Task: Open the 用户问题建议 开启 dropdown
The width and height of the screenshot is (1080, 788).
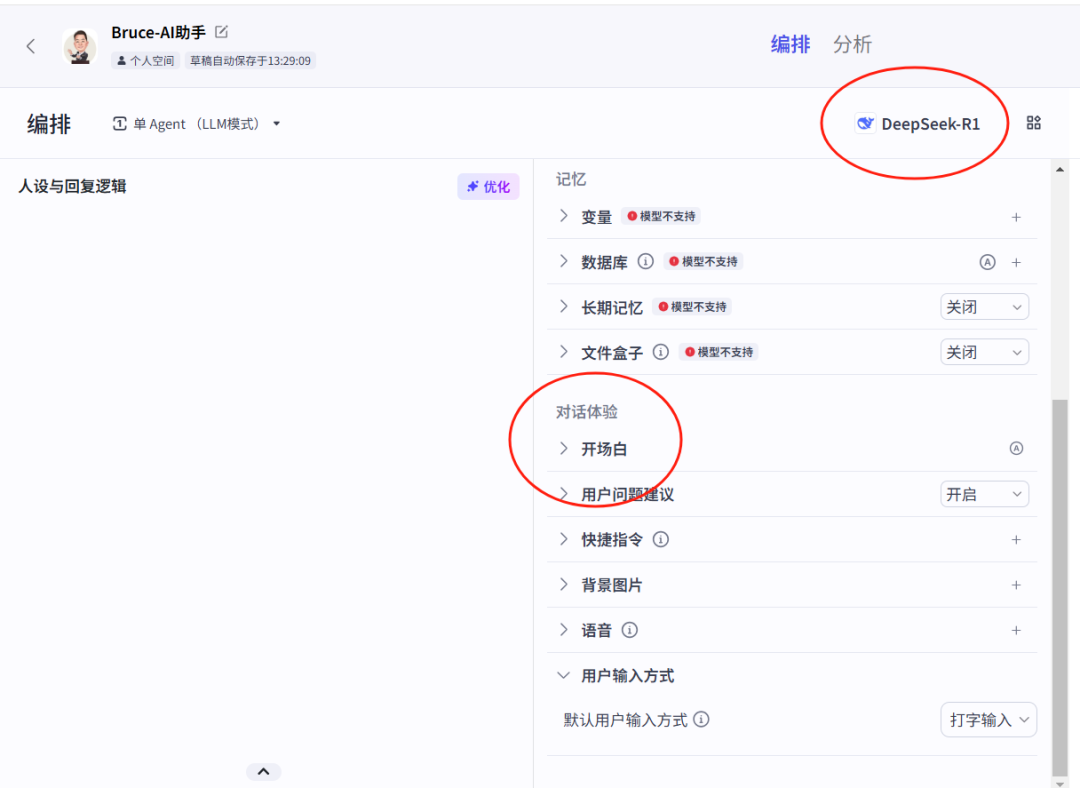Action: (984, 494)
